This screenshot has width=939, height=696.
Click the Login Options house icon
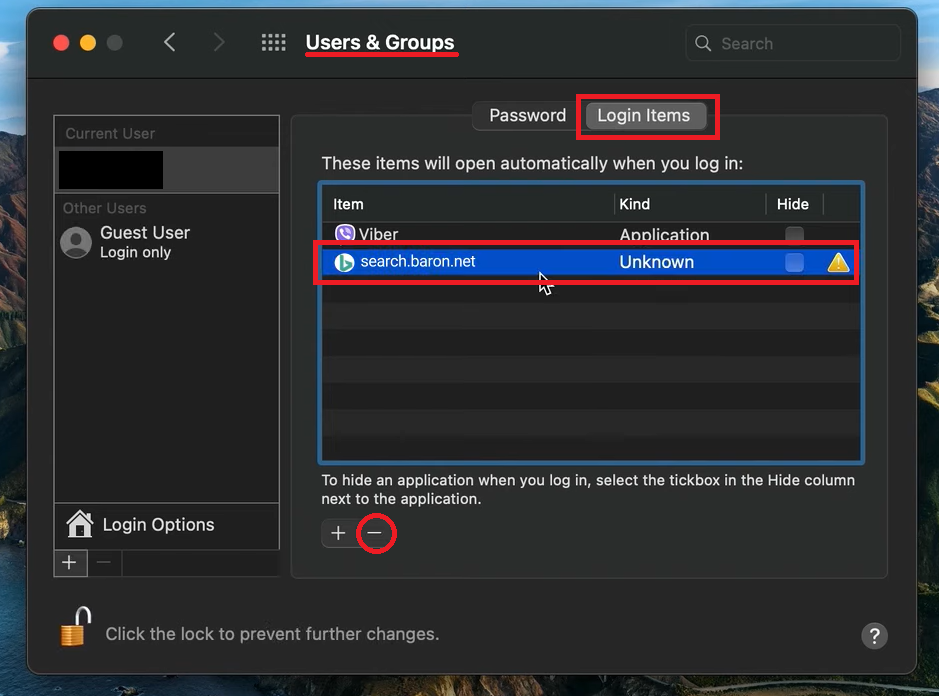(x=80, y=524)
